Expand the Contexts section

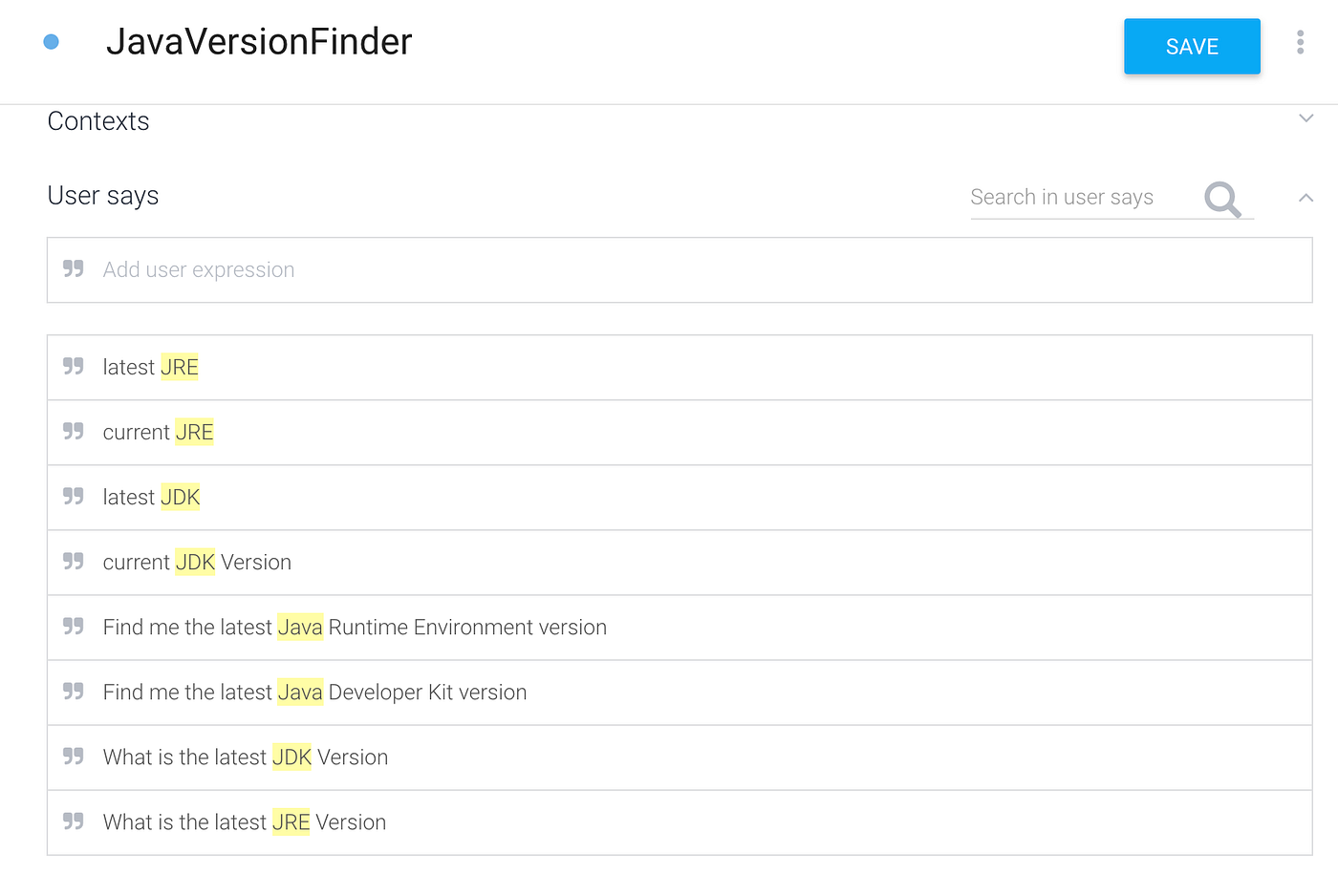[x=1306, y=118]
